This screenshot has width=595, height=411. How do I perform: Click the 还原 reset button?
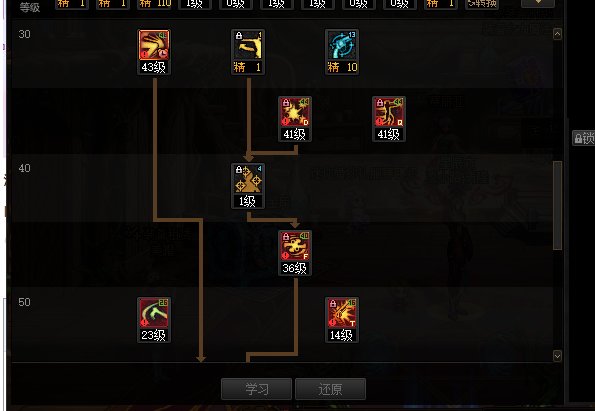point(331,389)
